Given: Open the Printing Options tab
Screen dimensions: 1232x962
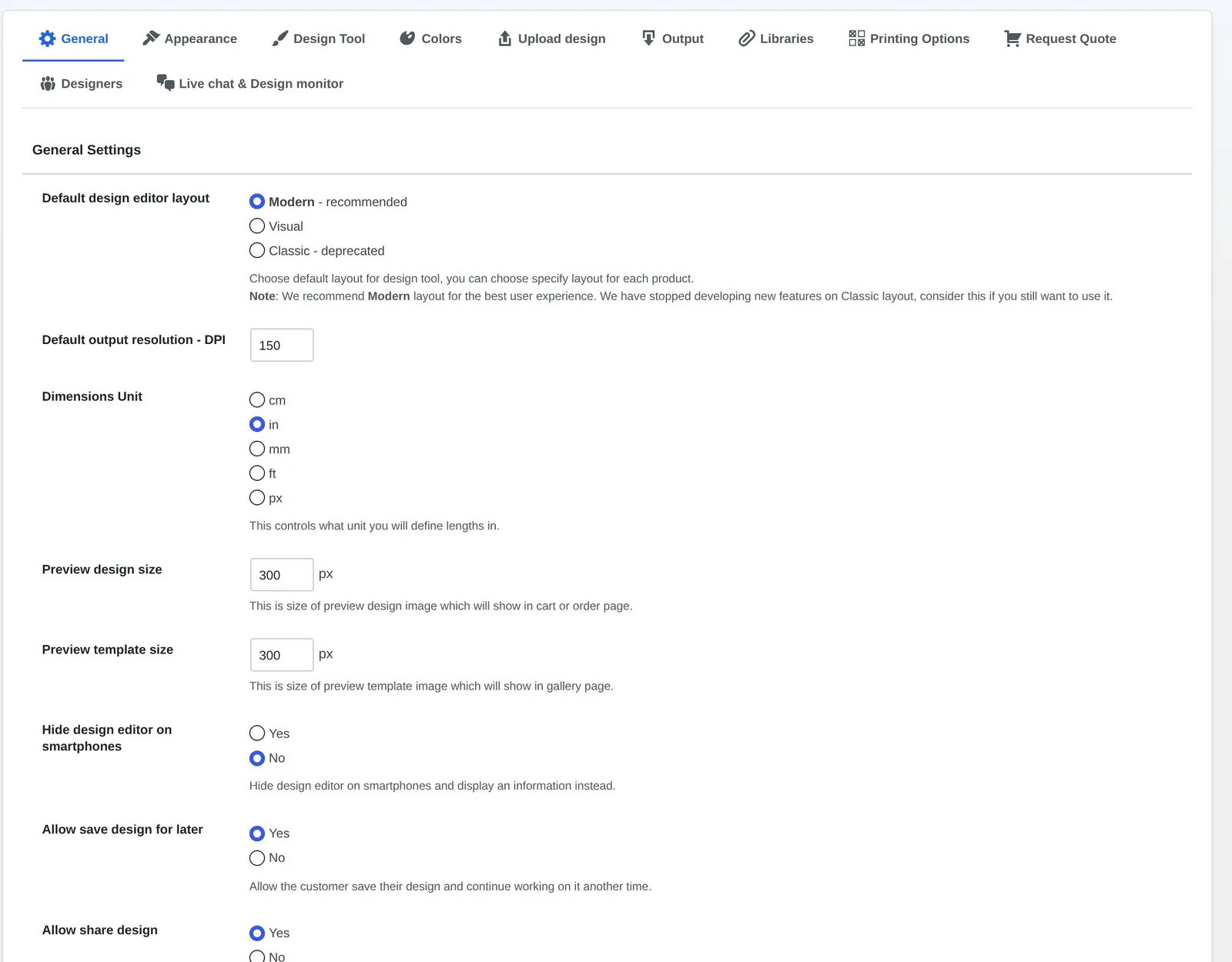Looking at the screenshot, I should [x=909, y=38].
